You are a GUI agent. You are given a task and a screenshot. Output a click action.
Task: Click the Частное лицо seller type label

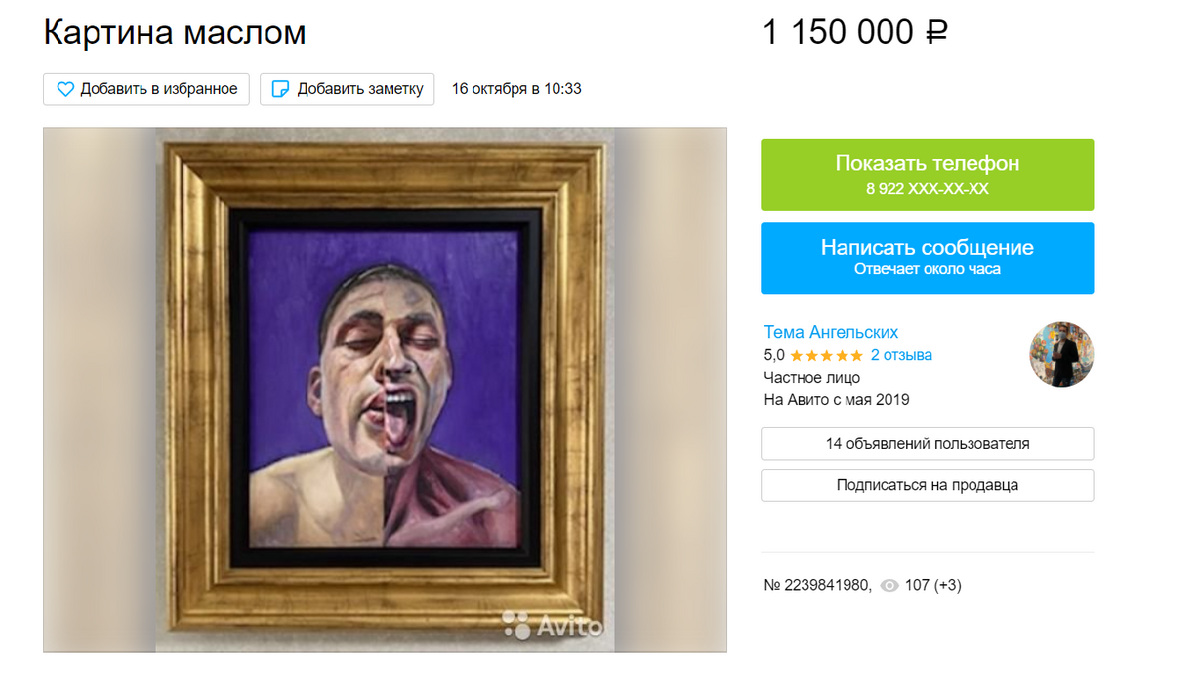coord(811,378)
